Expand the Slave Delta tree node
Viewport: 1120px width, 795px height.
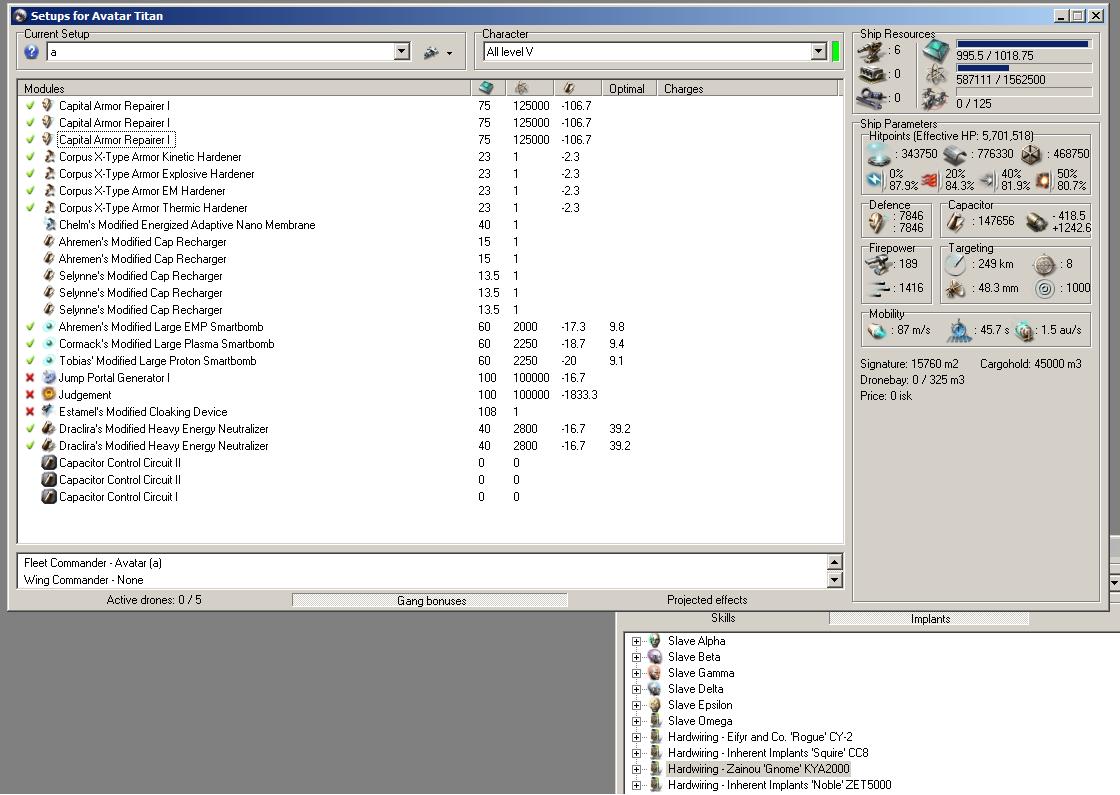pos(636,689)
